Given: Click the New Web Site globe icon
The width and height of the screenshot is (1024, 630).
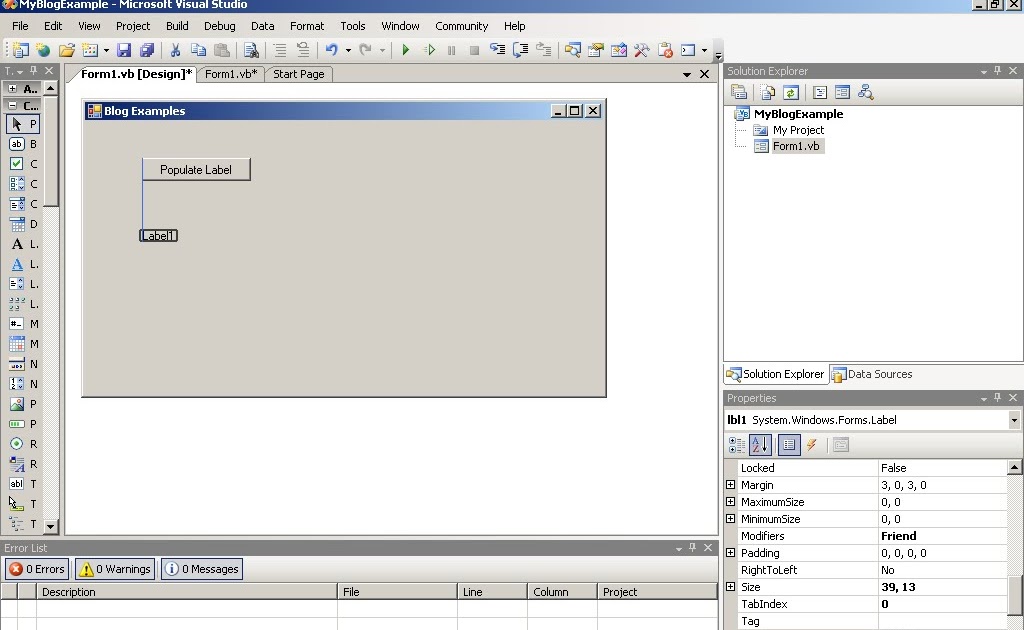Looking at the screenshot, I should [x=43, y=50].
